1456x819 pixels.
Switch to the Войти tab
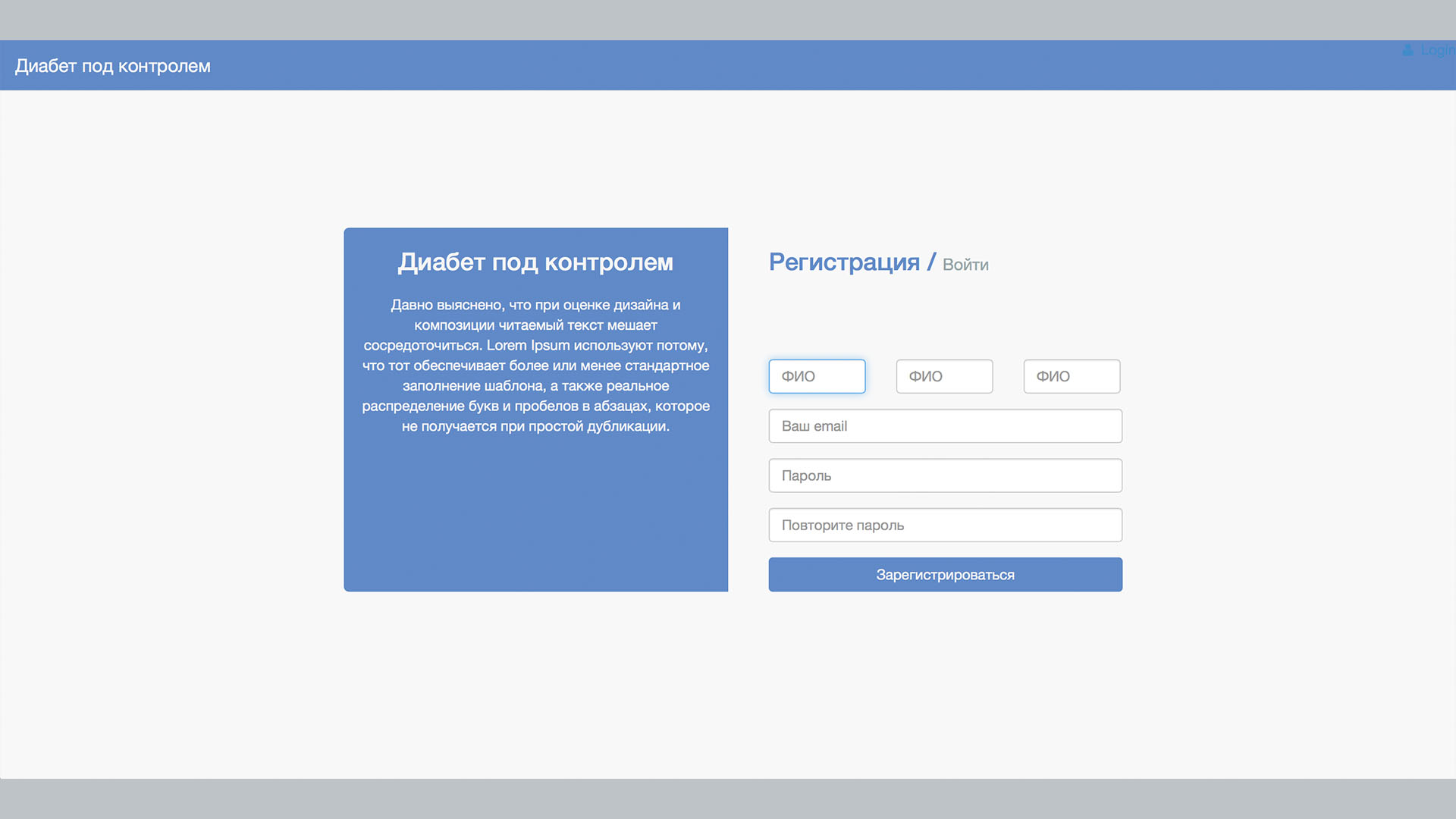[x=965, y=265]
